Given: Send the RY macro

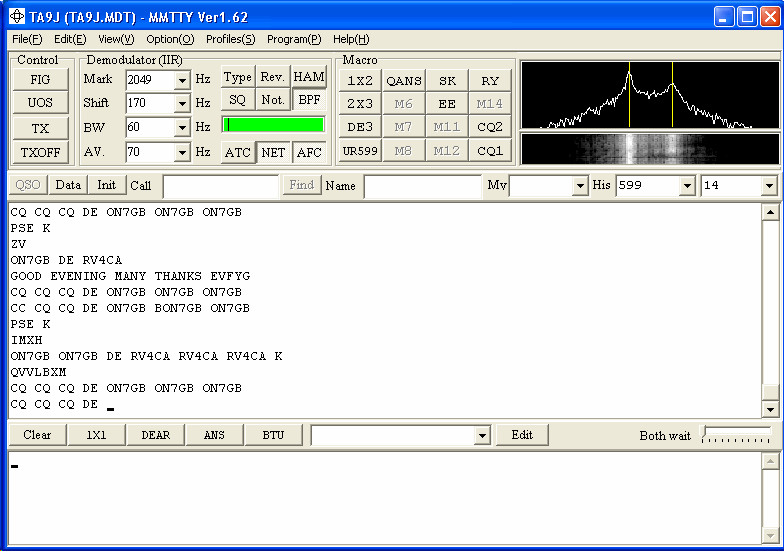Looking at the screenshot, I should 490,80.
